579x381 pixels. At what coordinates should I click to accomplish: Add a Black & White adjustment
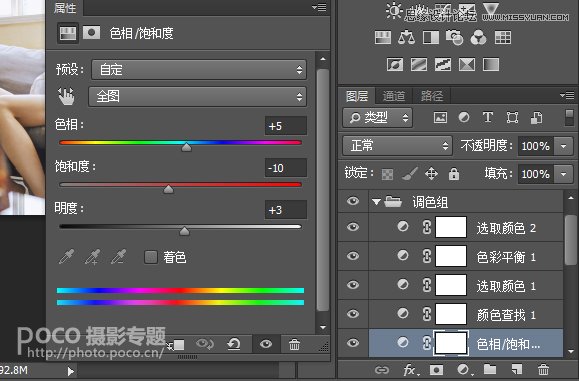(431, 37)
